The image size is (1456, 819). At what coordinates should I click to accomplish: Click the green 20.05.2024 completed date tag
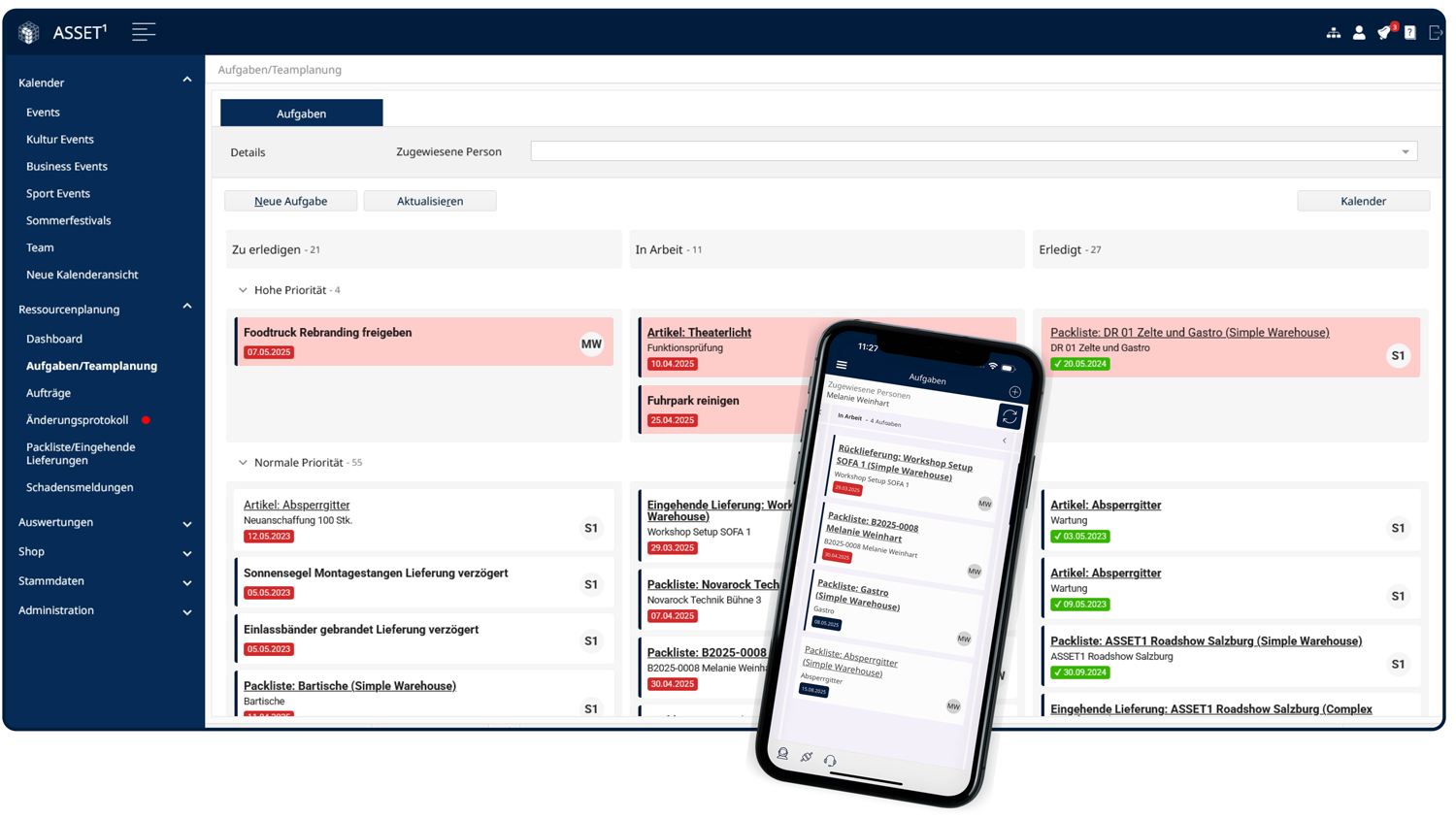[1080, 364]
